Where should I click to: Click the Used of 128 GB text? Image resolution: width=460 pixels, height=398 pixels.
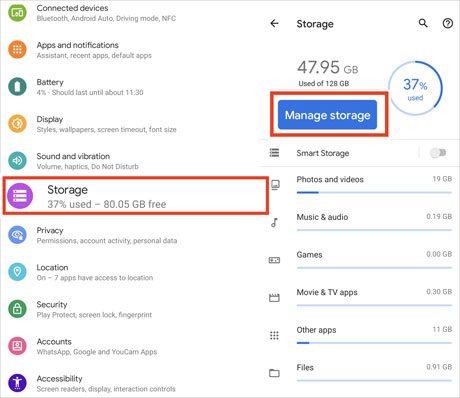324,83
